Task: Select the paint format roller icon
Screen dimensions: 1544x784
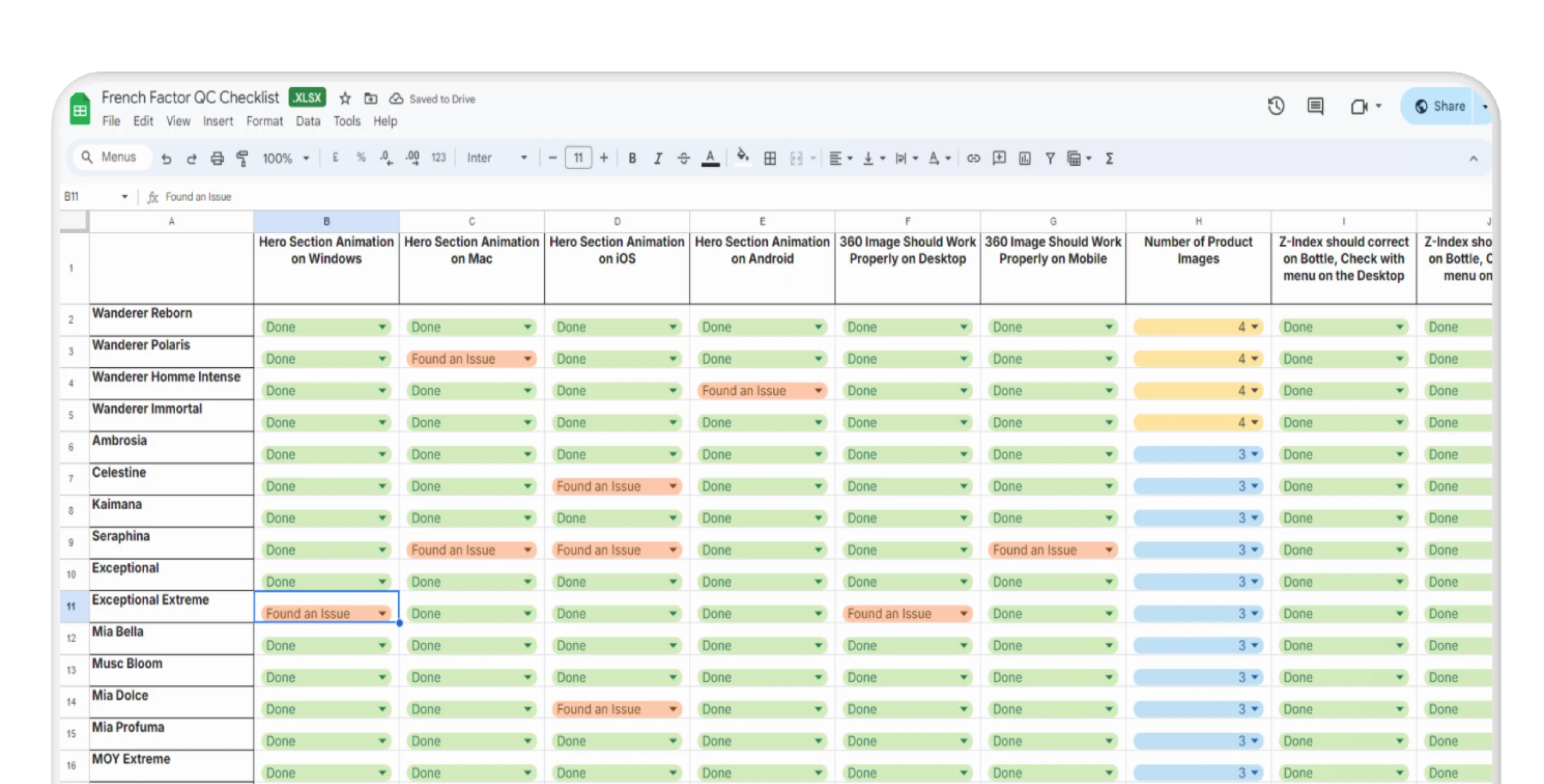Action: pos(242,159)
